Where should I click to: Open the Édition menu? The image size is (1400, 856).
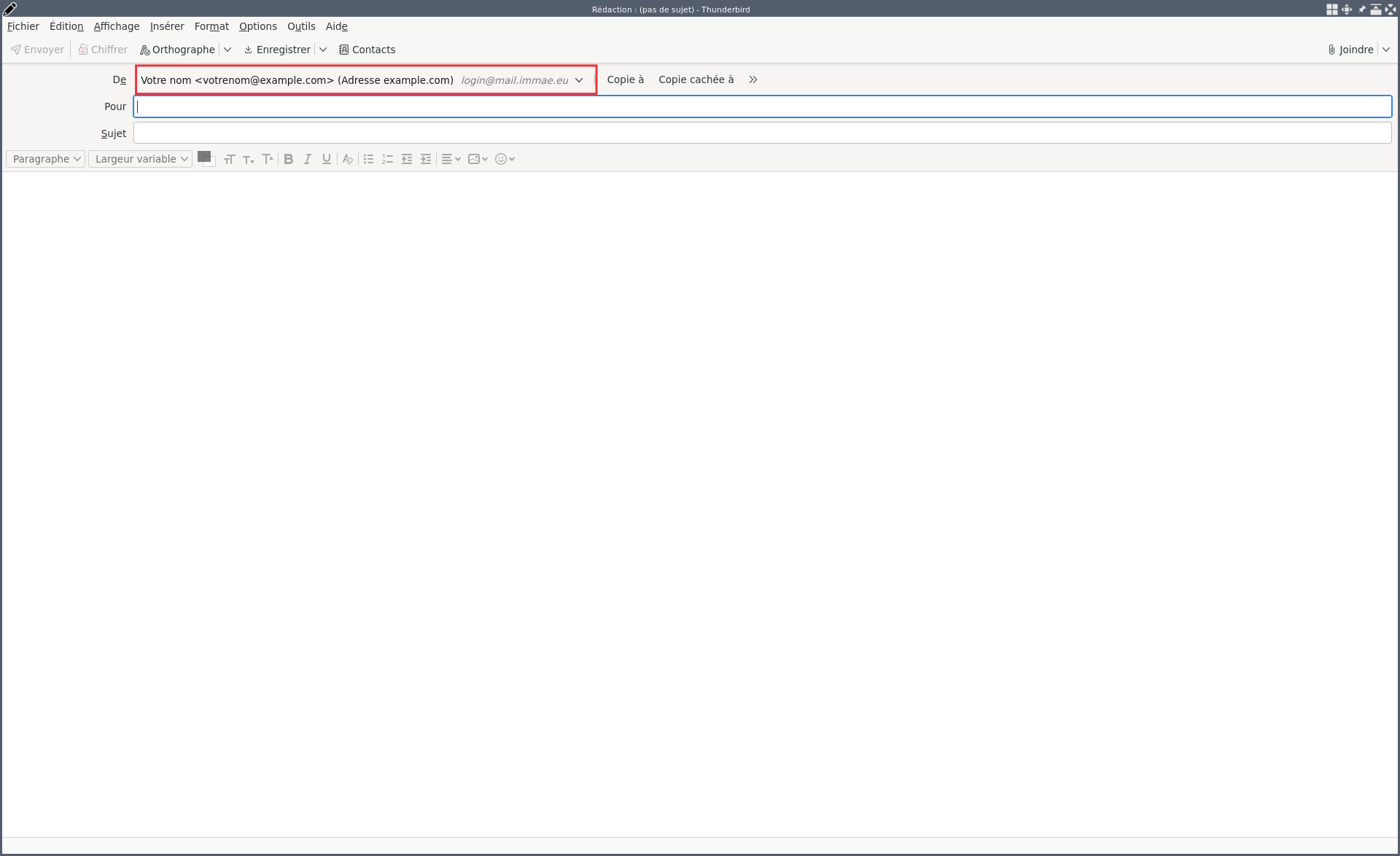[66, 26]
